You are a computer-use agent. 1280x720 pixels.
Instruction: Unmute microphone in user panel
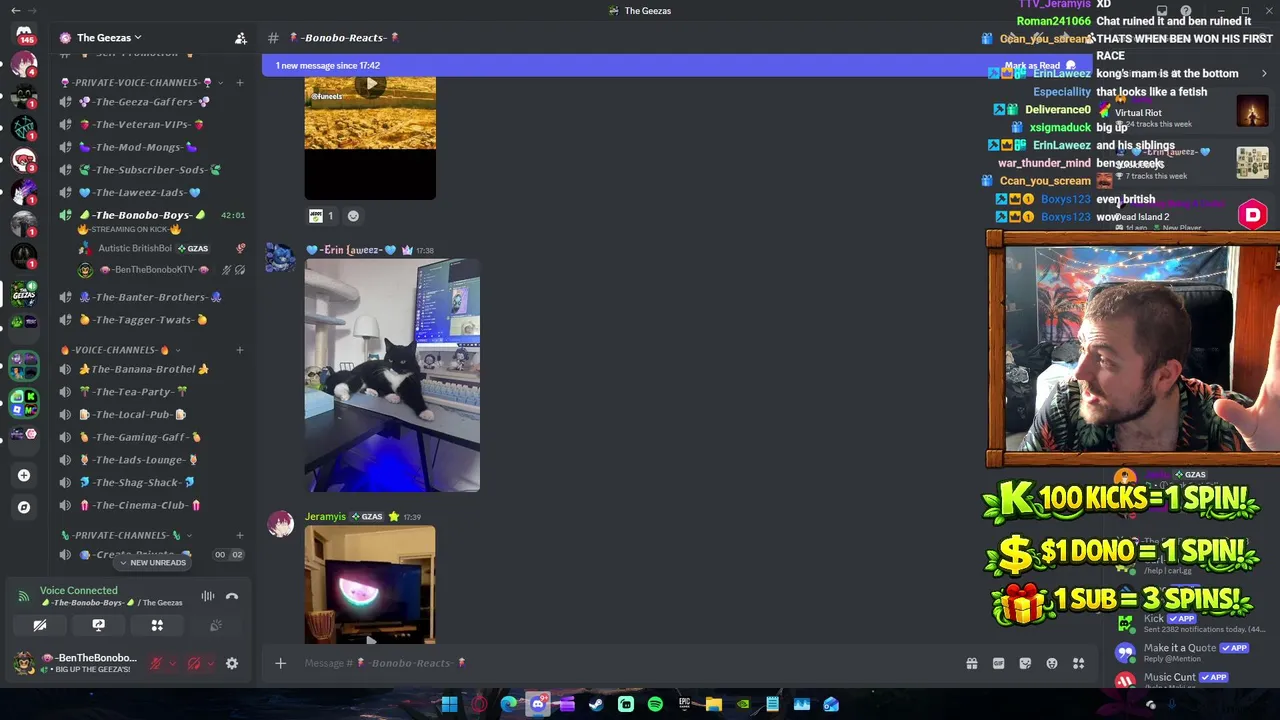156,663
